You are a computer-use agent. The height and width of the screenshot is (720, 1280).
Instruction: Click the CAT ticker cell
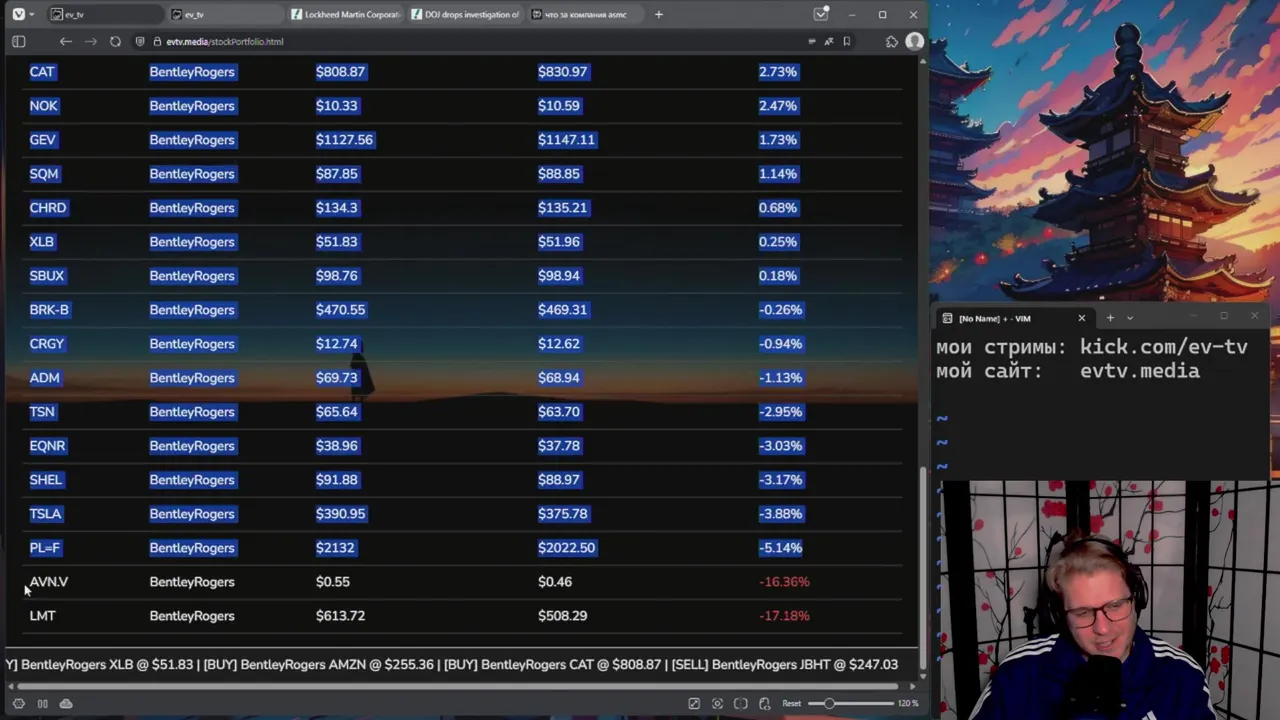[x=42, y=72]
